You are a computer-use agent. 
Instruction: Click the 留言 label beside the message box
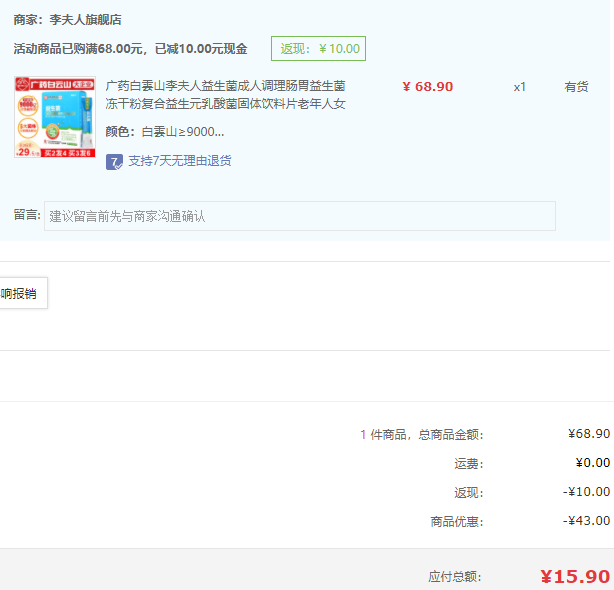pyautogui.click(x=27, y=215)
